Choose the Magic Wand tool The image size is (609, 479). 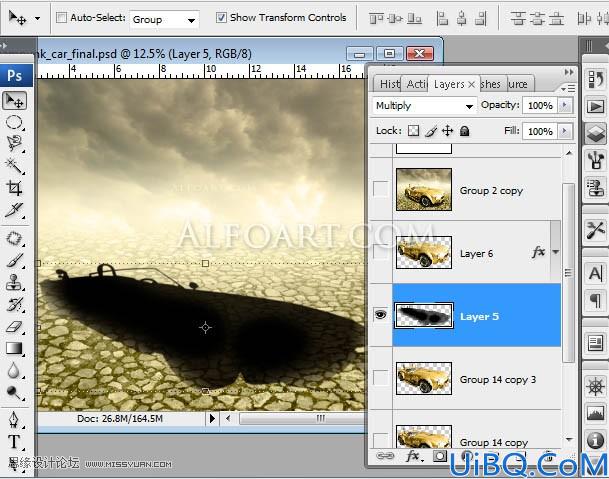pyautogui.click(x=14, y=166)
